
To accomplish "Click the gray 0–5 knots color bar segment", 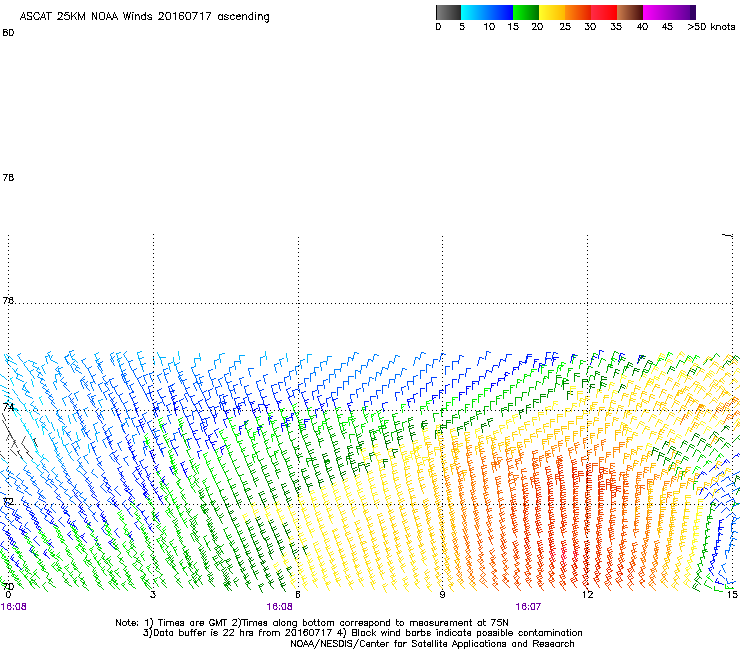I will [x=448, y=12].
